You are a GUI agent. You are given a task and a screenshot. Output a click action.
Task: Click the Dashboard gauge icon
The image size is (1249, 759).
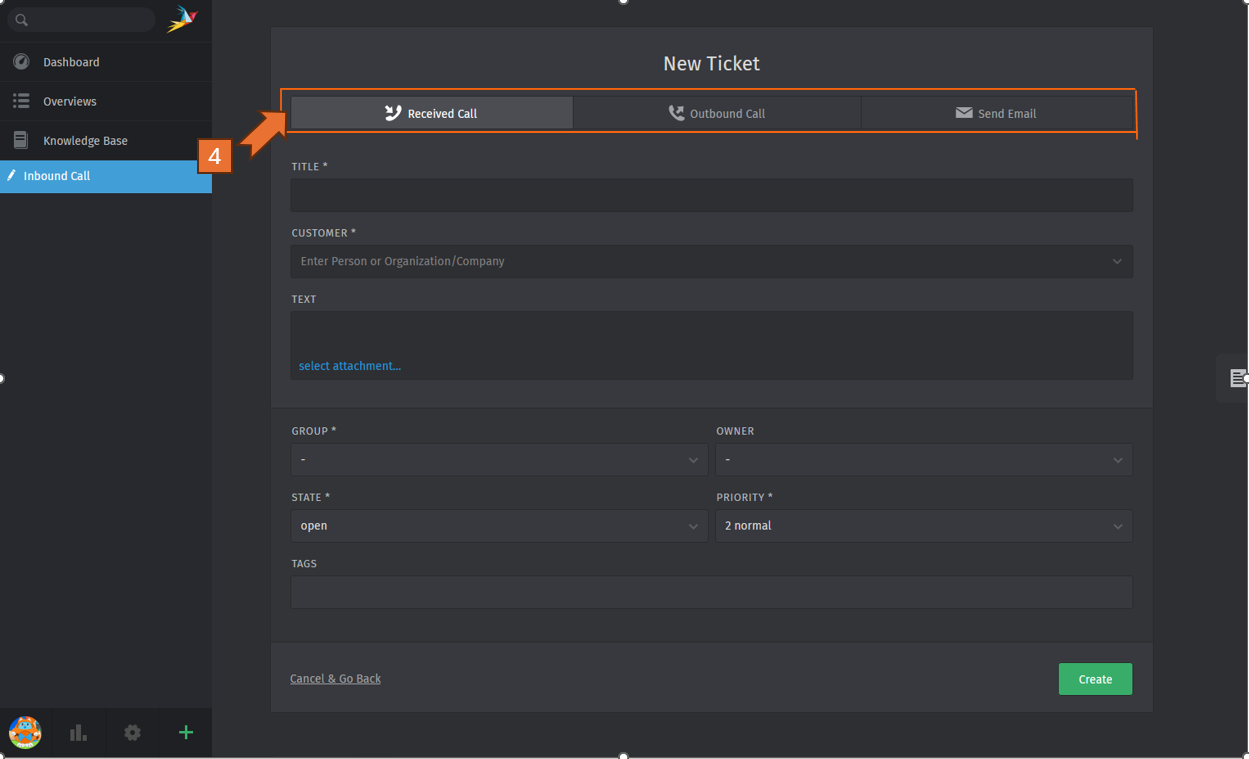(x=21, y=62)
